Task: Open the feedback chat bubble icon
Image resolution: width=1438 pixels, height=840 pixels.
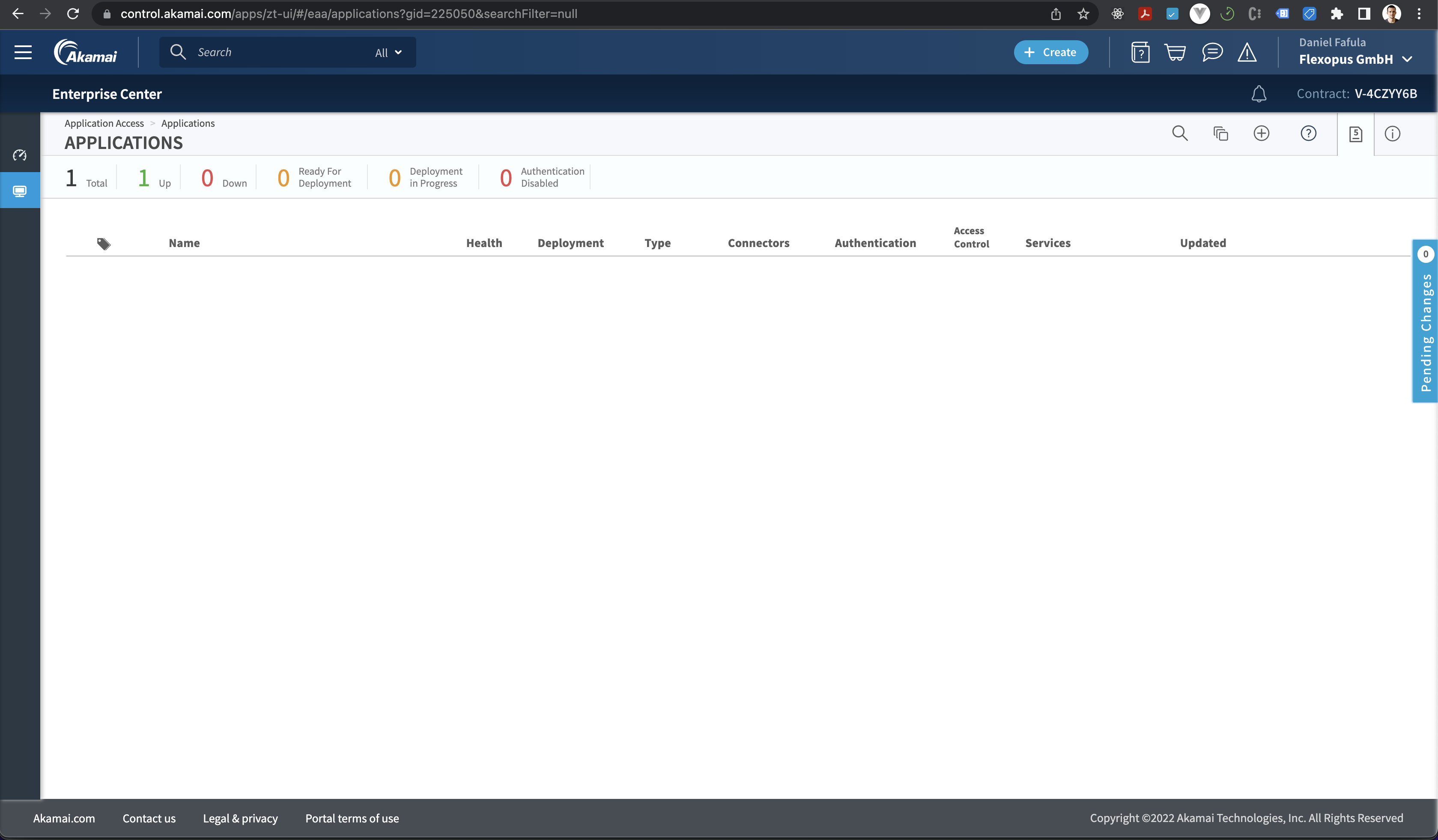Action: [x=1212, y=52]
